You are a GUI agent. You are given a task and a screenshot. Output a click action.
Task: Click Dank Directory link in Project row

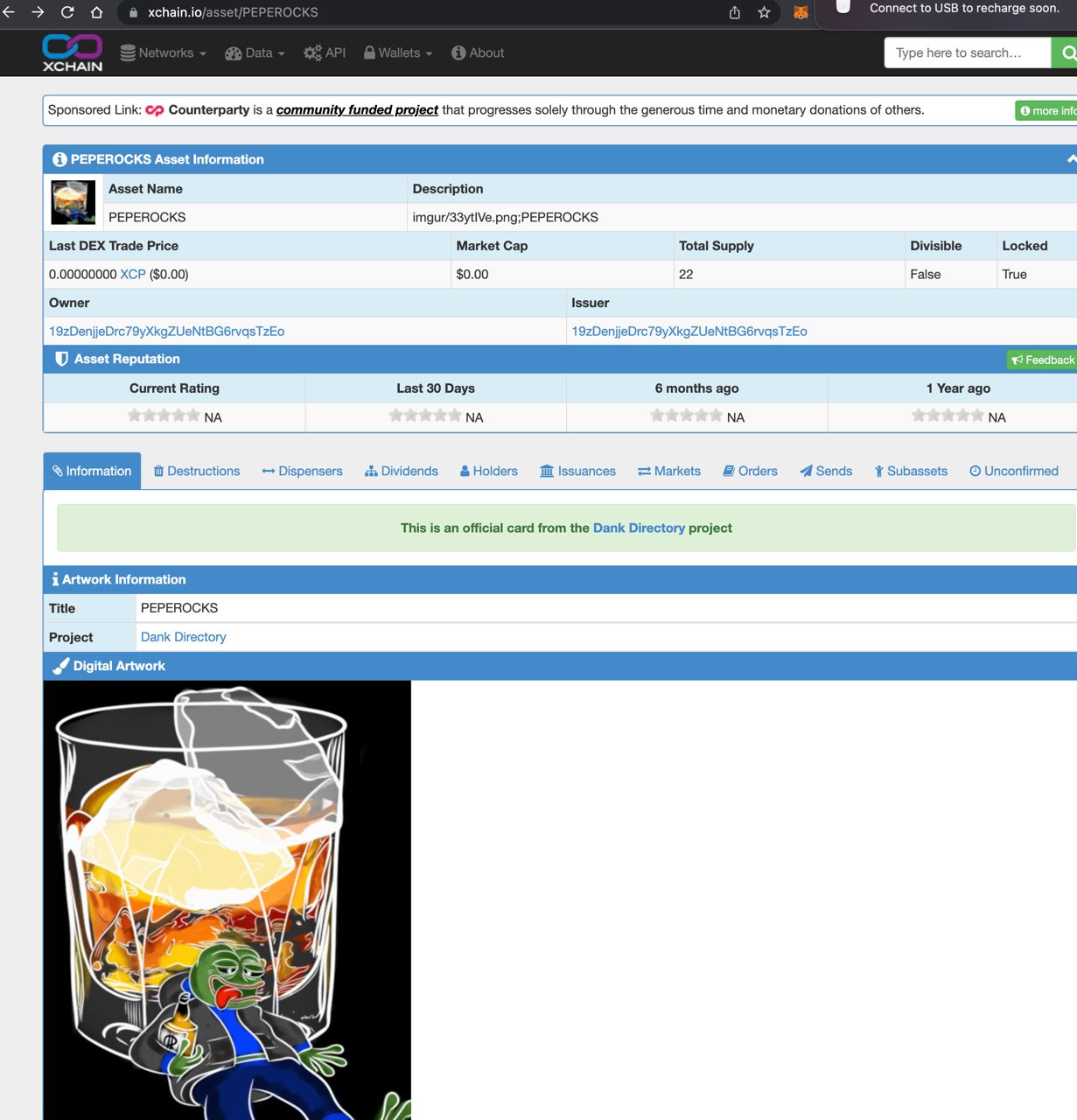(x=183, y=637)
